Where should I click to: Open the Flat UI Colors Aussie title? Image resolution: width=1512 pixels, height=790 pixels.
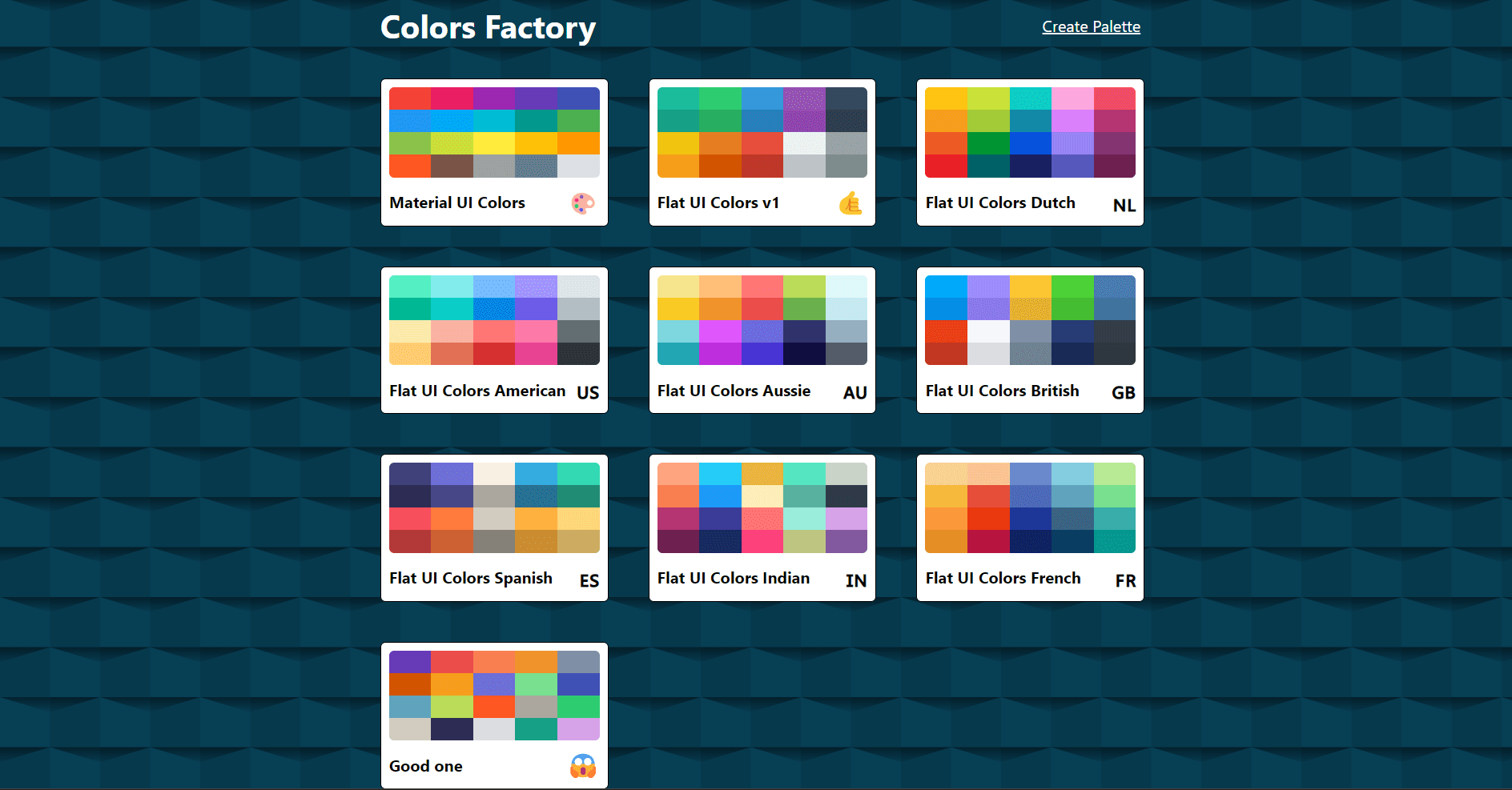(734, 391)
